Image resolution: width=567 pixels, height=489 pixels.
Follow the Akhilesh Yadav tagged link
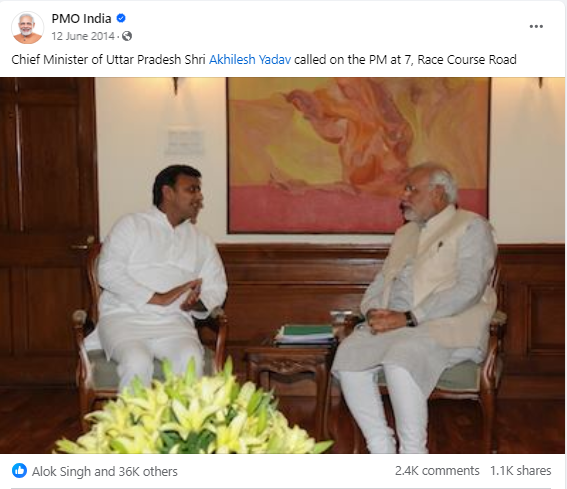coord(250,59)
